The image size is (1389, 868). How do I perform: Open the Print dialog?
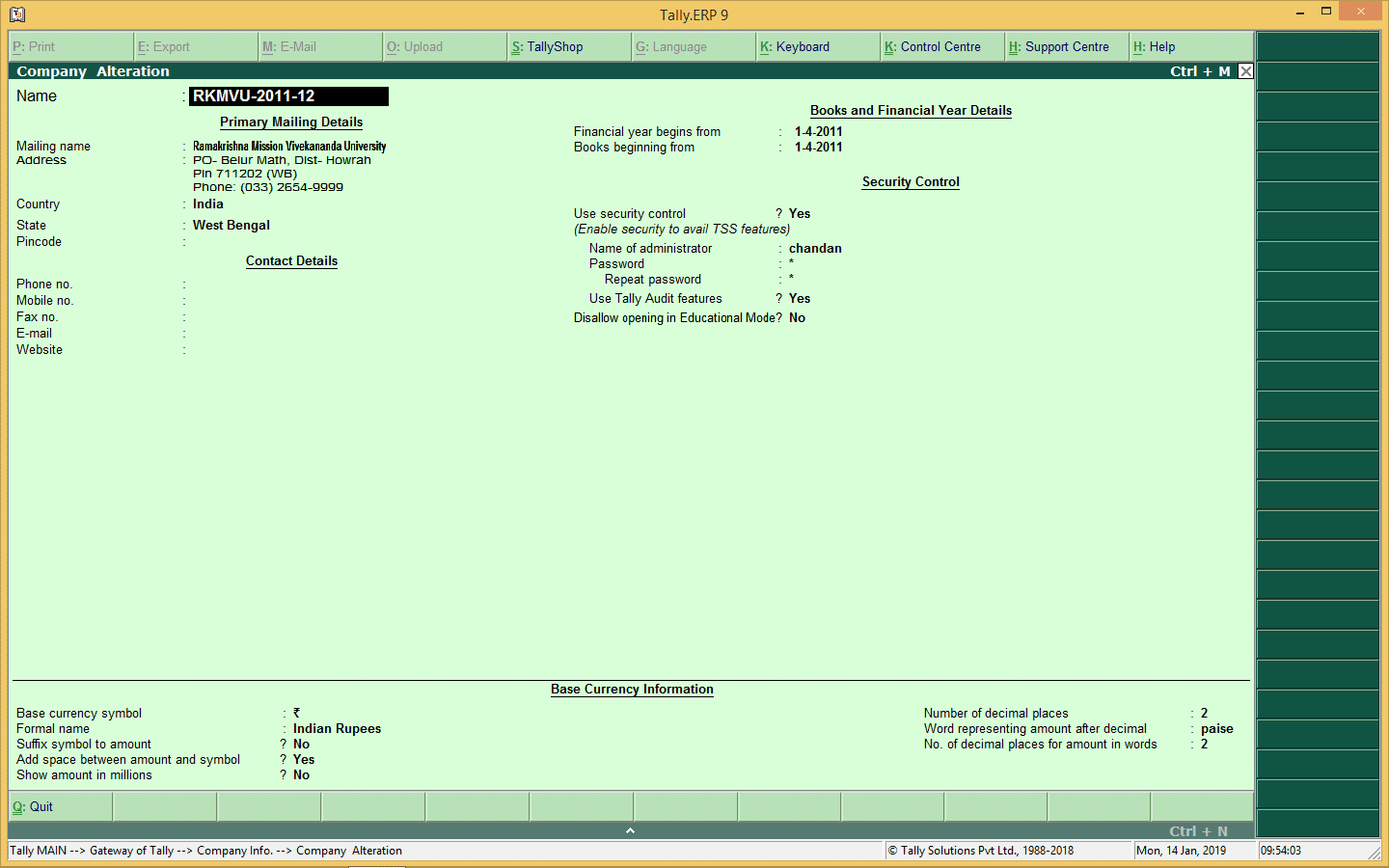pos(70,45)
